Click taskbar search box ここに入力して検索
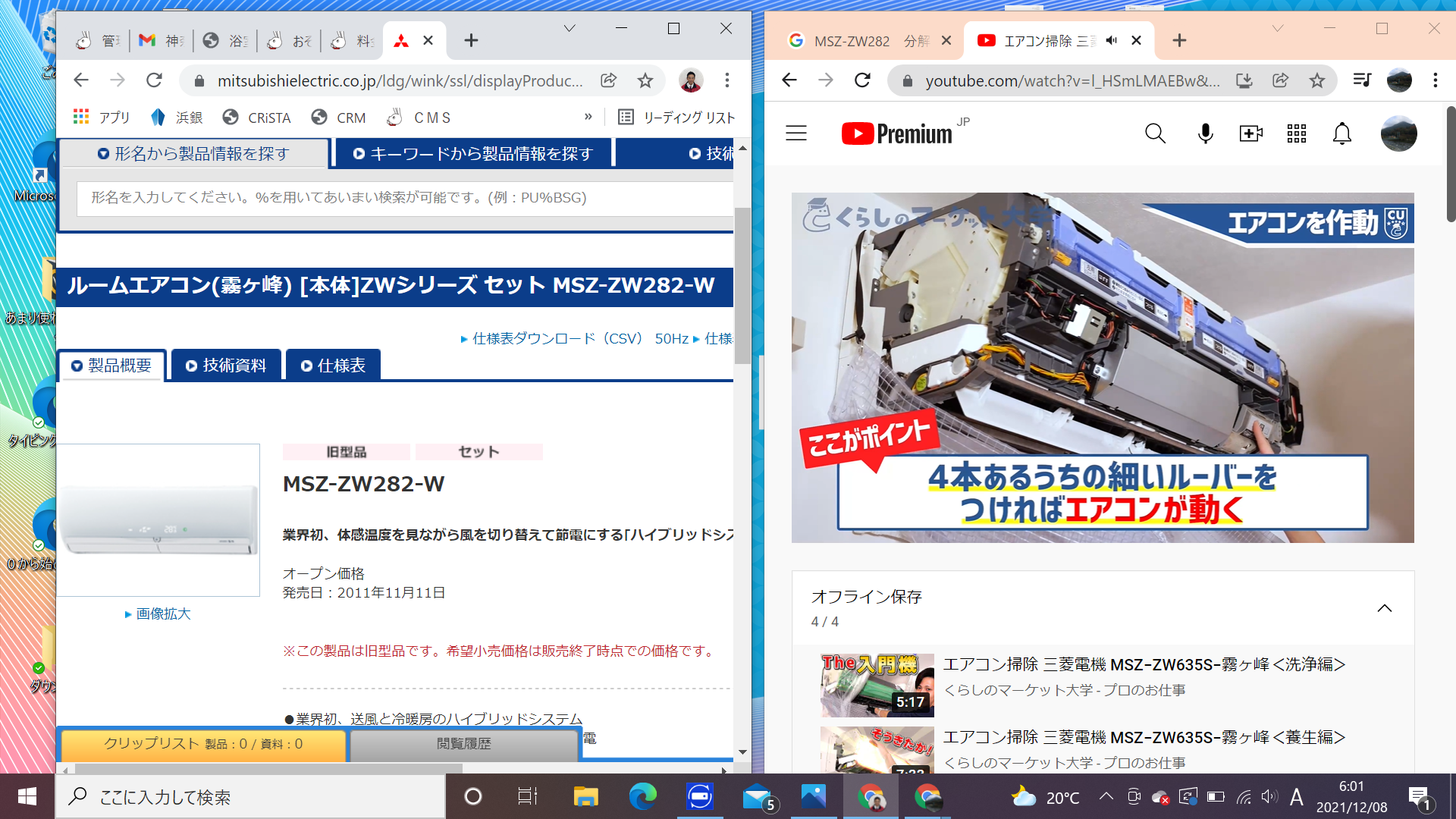This screenshot has height=819, width=1456. tap(250, 797)
